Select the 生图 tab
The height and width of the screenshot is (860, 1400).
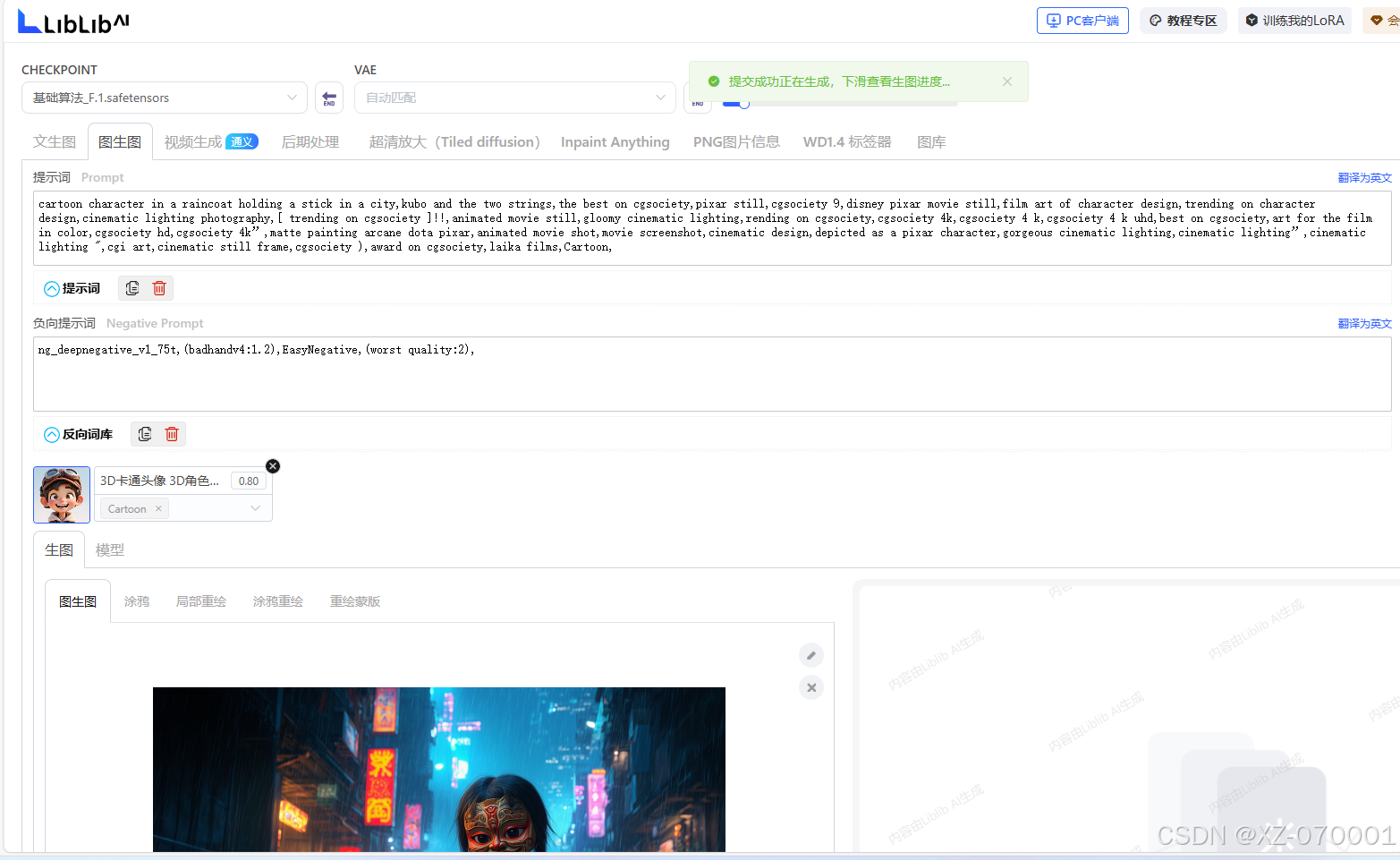(x=59, y=549)
